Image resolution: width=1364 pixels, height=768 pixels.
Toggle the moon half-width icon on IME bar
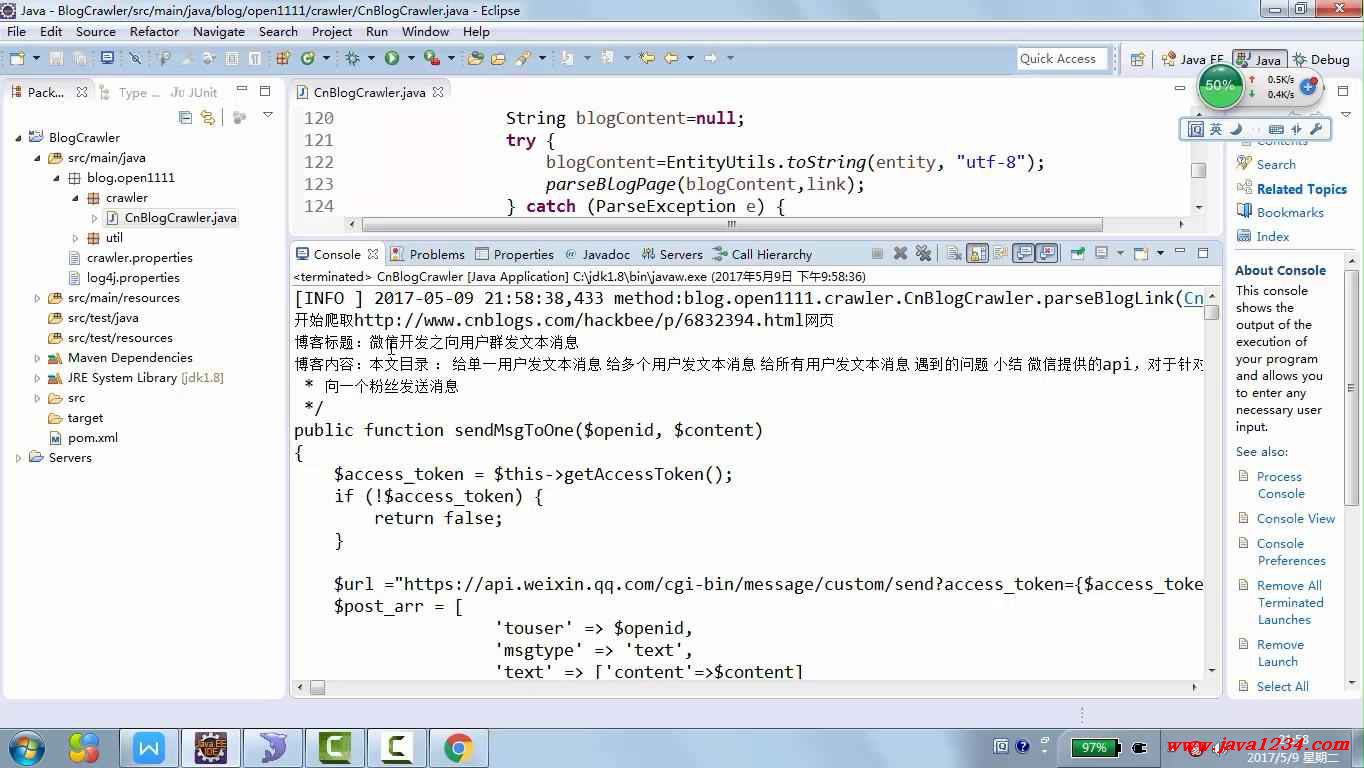[1236, 129]
